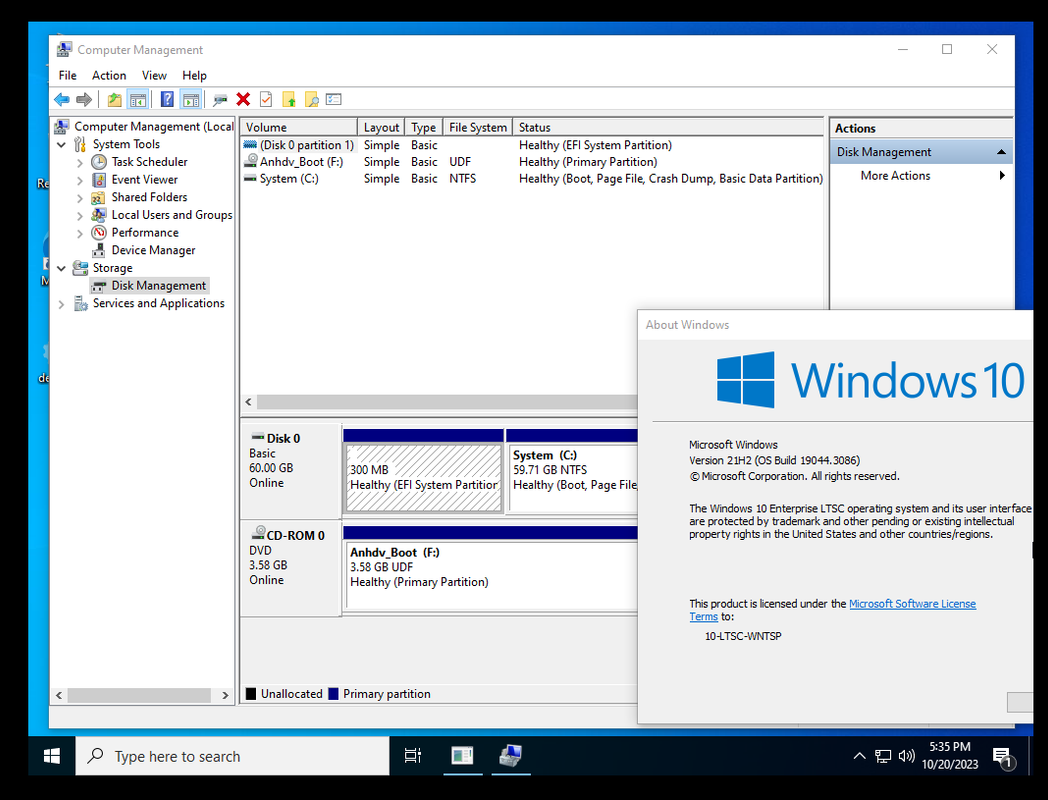Click the Properties checkmark page toolbar icon
Image resolution: width=1048 pixels, height=800 pixels.
266,100
